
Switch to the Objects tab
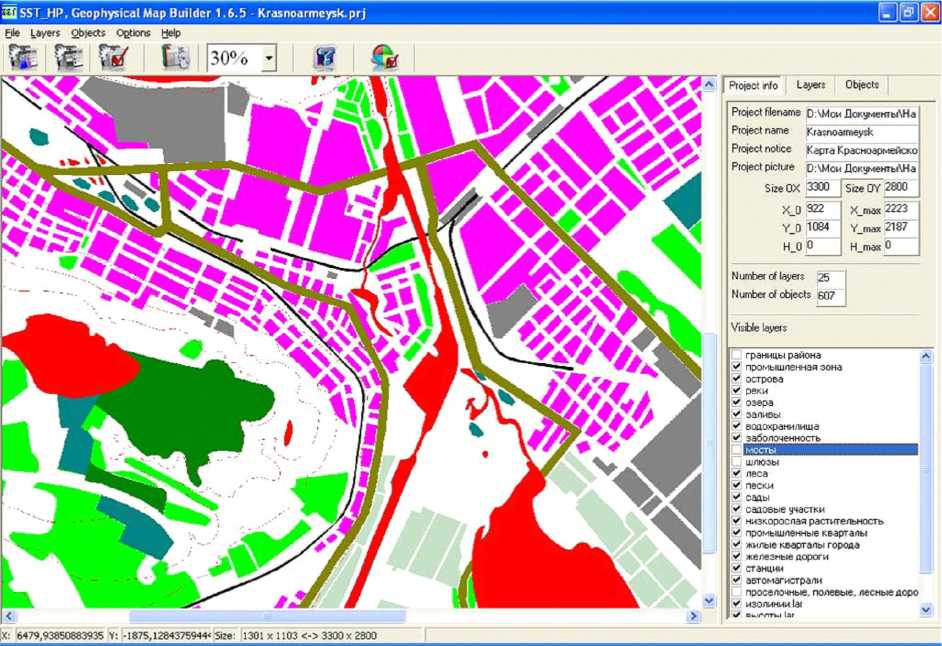pyautogui.click(x=862, y=85)
